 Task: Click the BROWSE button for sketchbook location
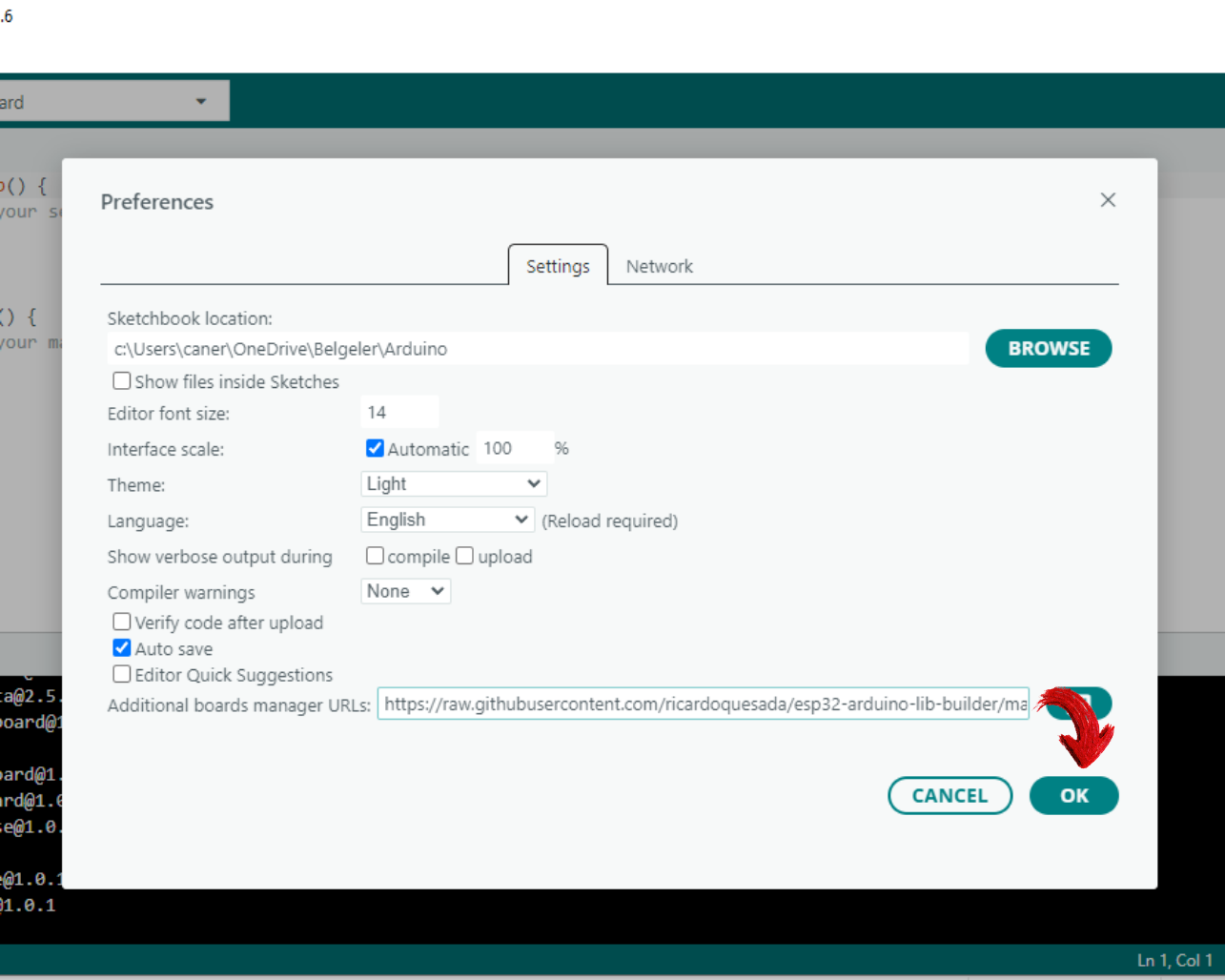click(x=1048, y=349)
